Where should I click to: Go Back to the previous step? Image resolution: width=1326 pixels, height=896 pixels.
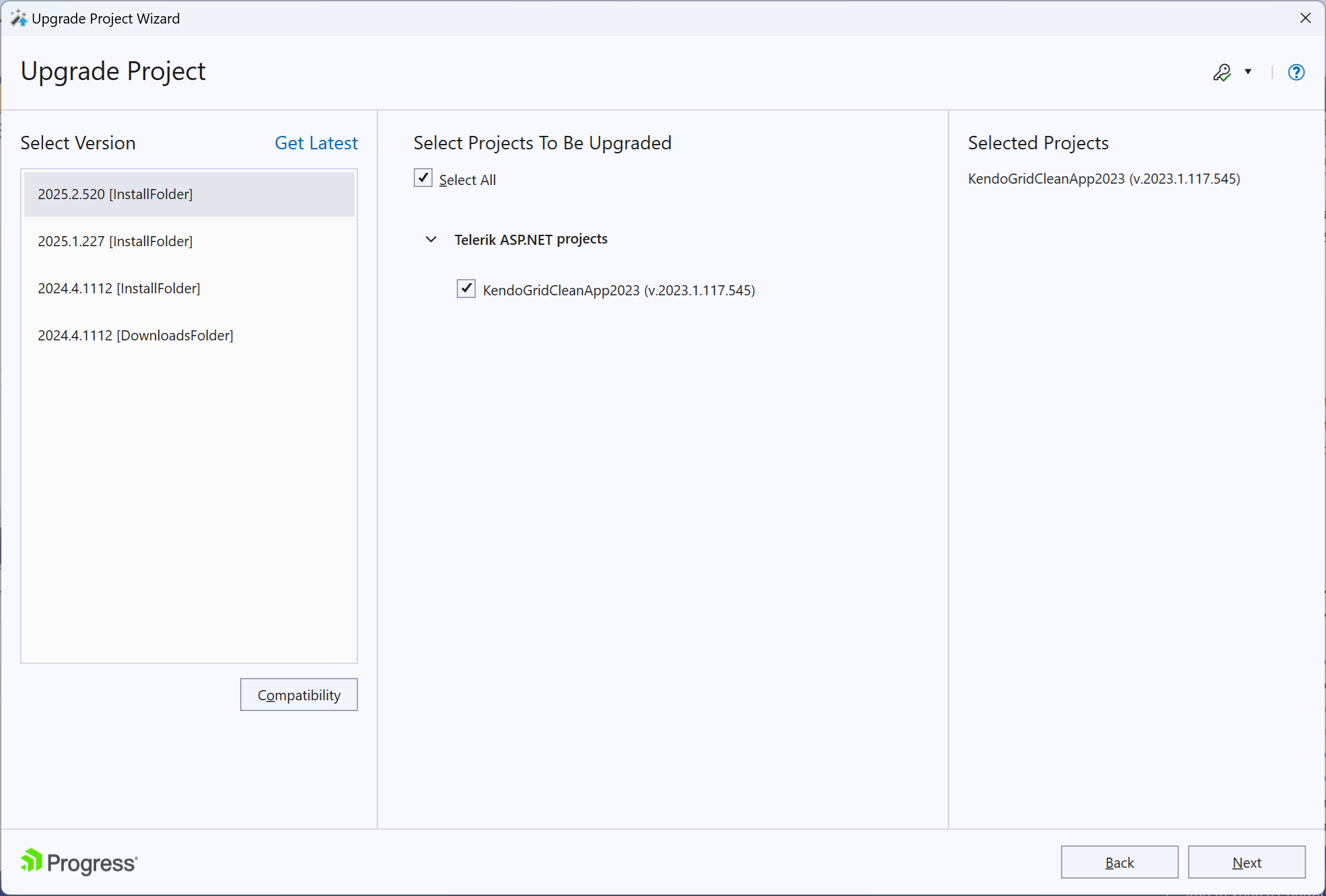1119,862
